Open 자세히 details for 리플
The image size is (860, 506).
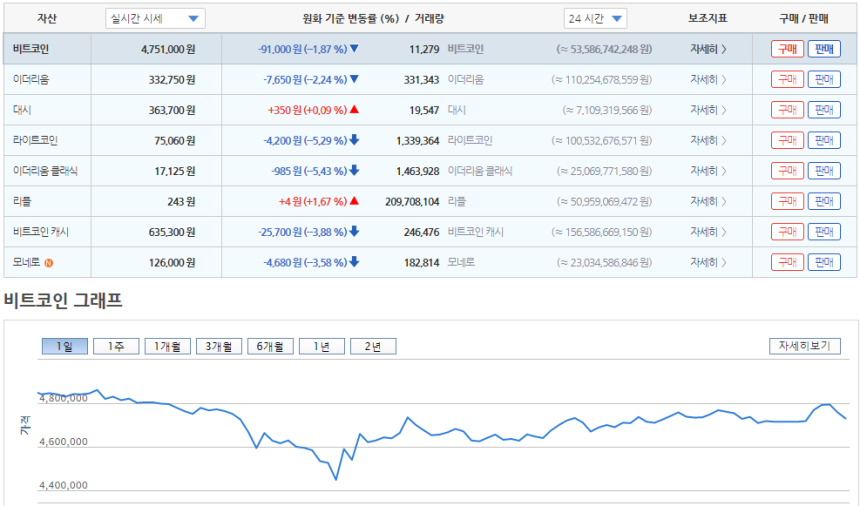pyautogui.click(x=708, y=201)
